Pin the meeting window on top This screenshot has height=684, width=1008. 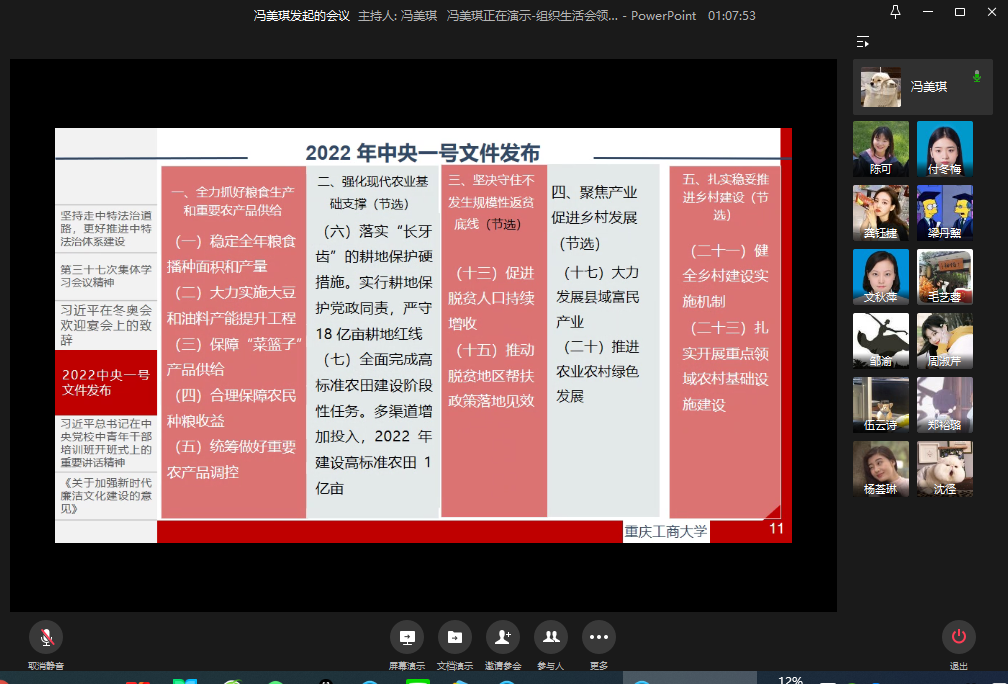tap(895, 12)
